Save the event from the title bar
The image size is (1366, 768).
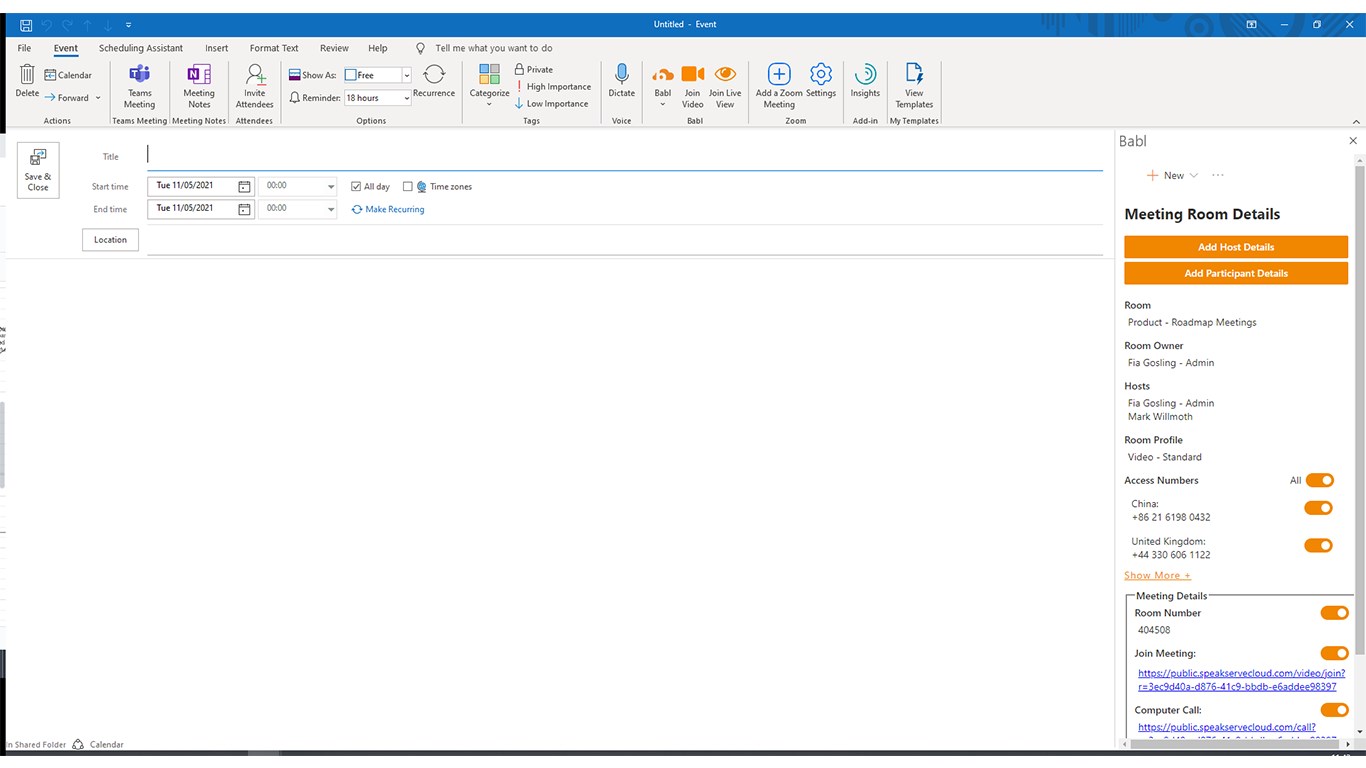(x=26, y=24)
